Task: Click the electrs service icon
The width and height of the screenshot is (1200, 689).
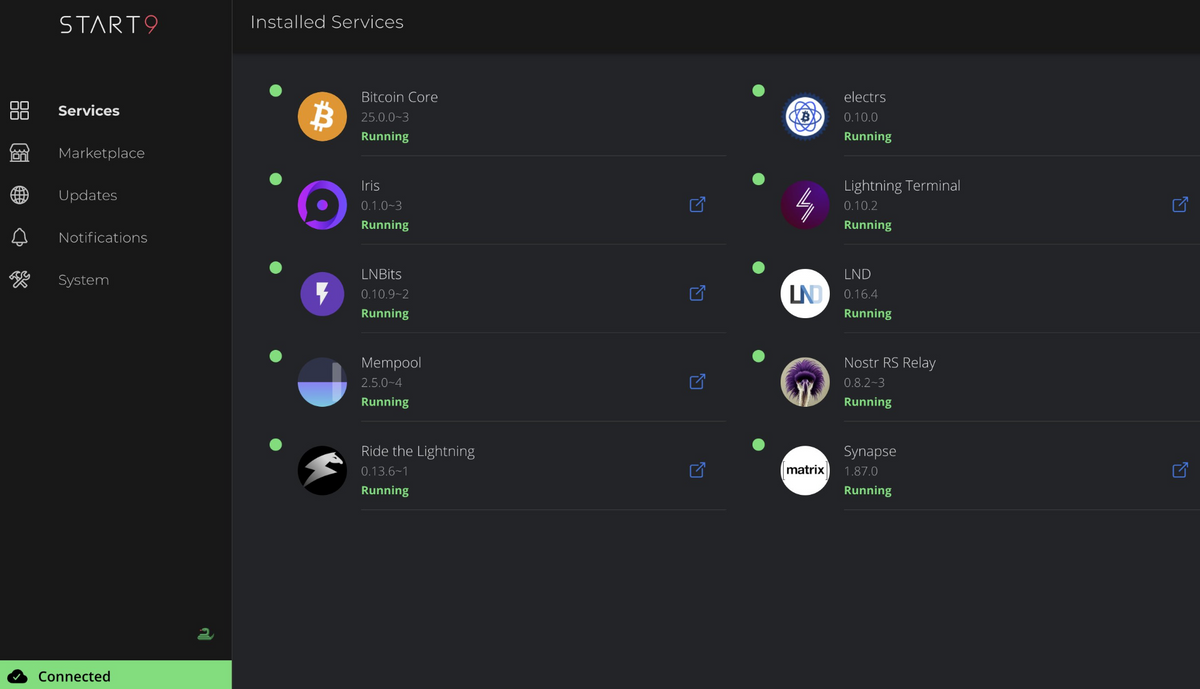Action: tap(805, 117)
